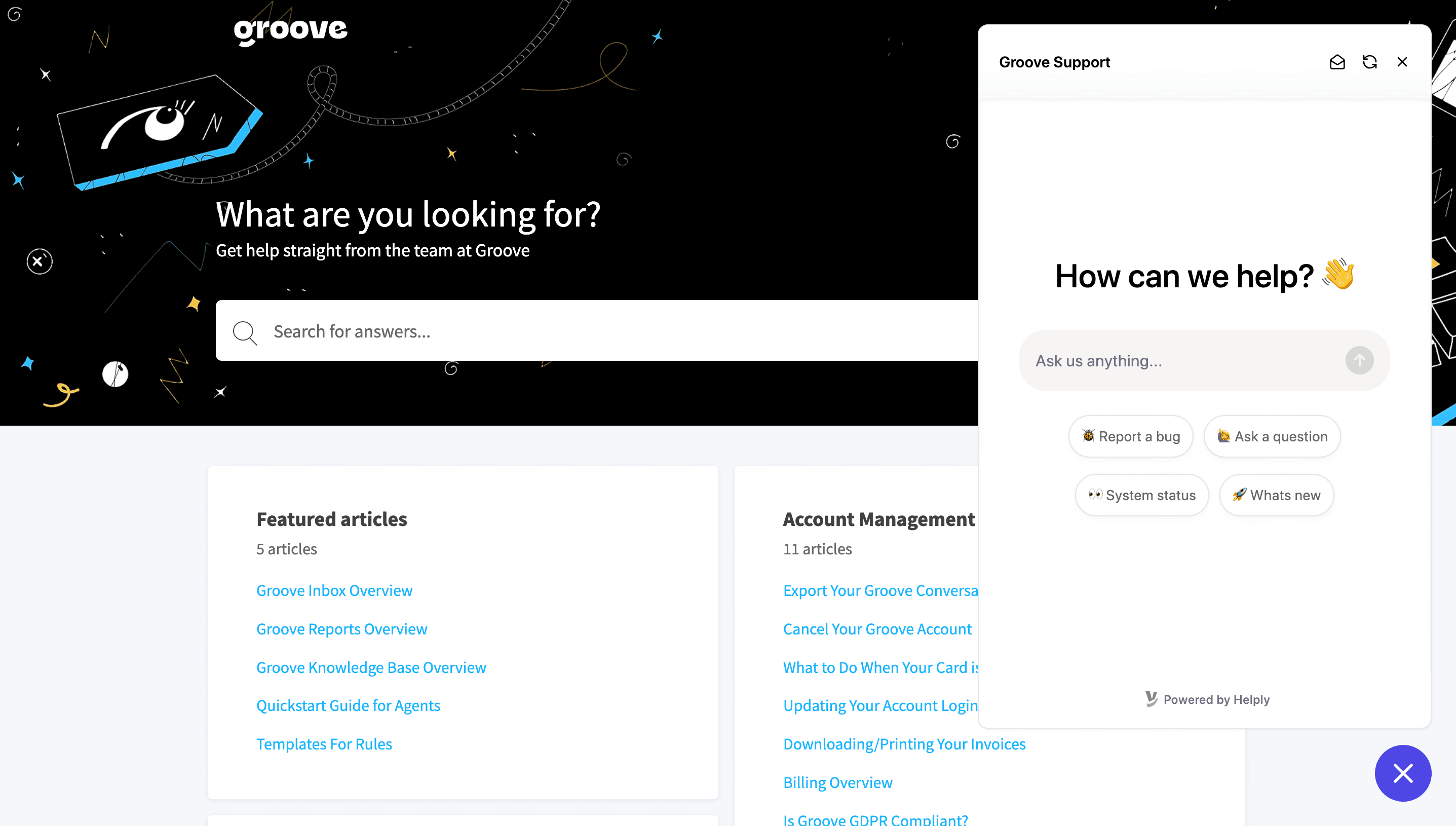Click the Helply logo next to Powered by Helply
Viewport: 1456px width, 826px height.
(x=1151, y=699)
